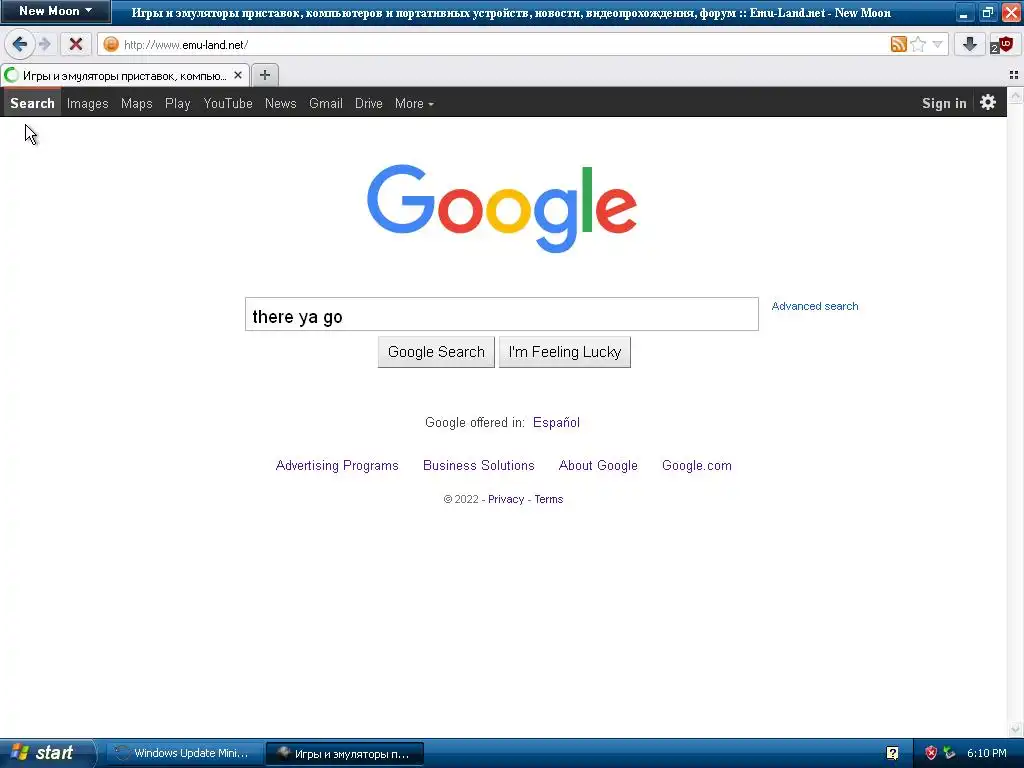Screen dimensions: 1024x768
Task: Click the site identity icon in address bar
Action: click(111, 44)
